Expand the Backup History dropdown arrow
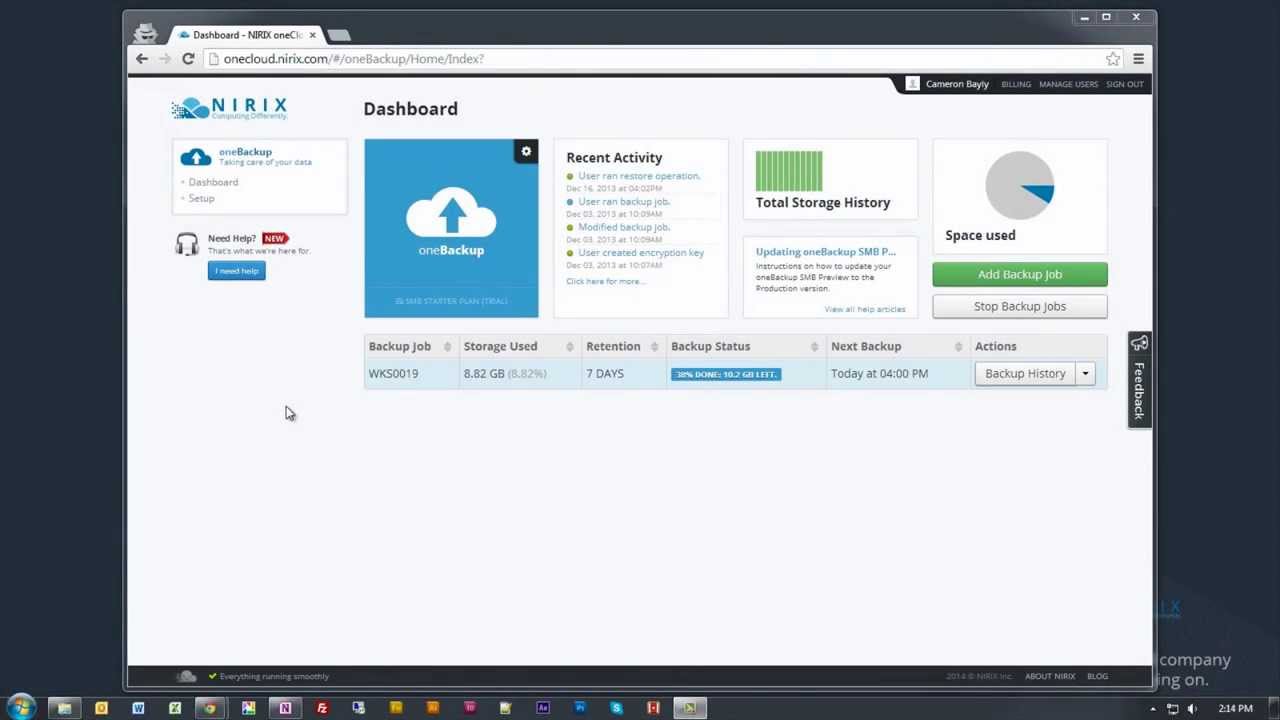1280x720 pixels. click(1085, 373)
